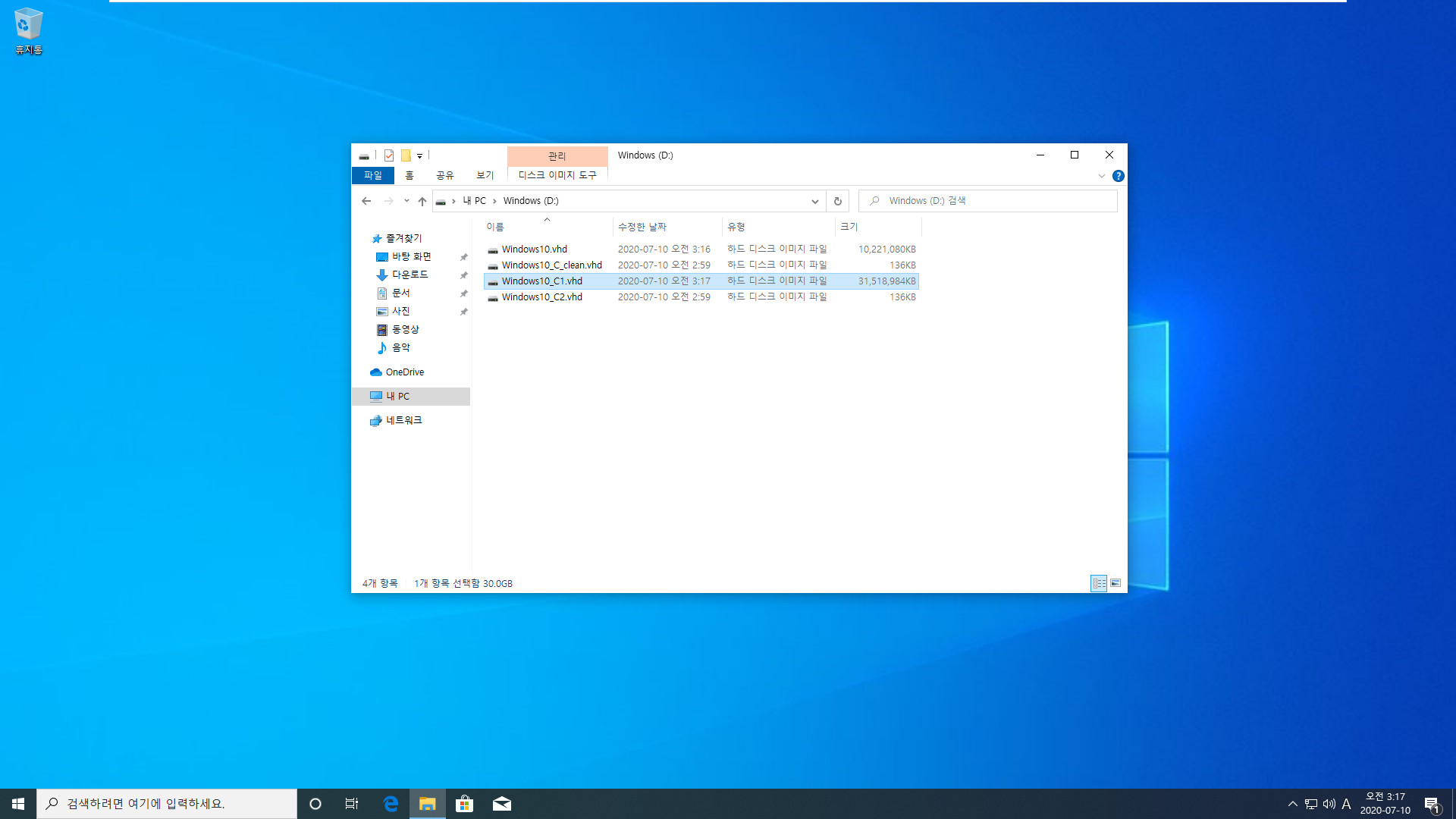Go up one folder level
Image resolution: width=1456 pixels, height=819 pixels.
pyautogui.click(x=422, y=201)
